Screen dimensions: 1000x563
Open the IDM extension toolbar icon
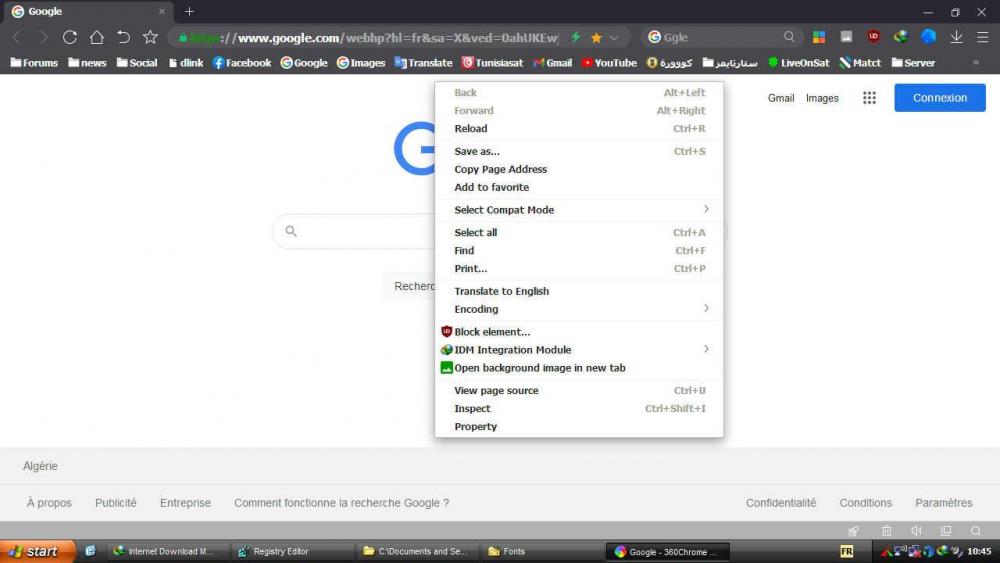901,36
